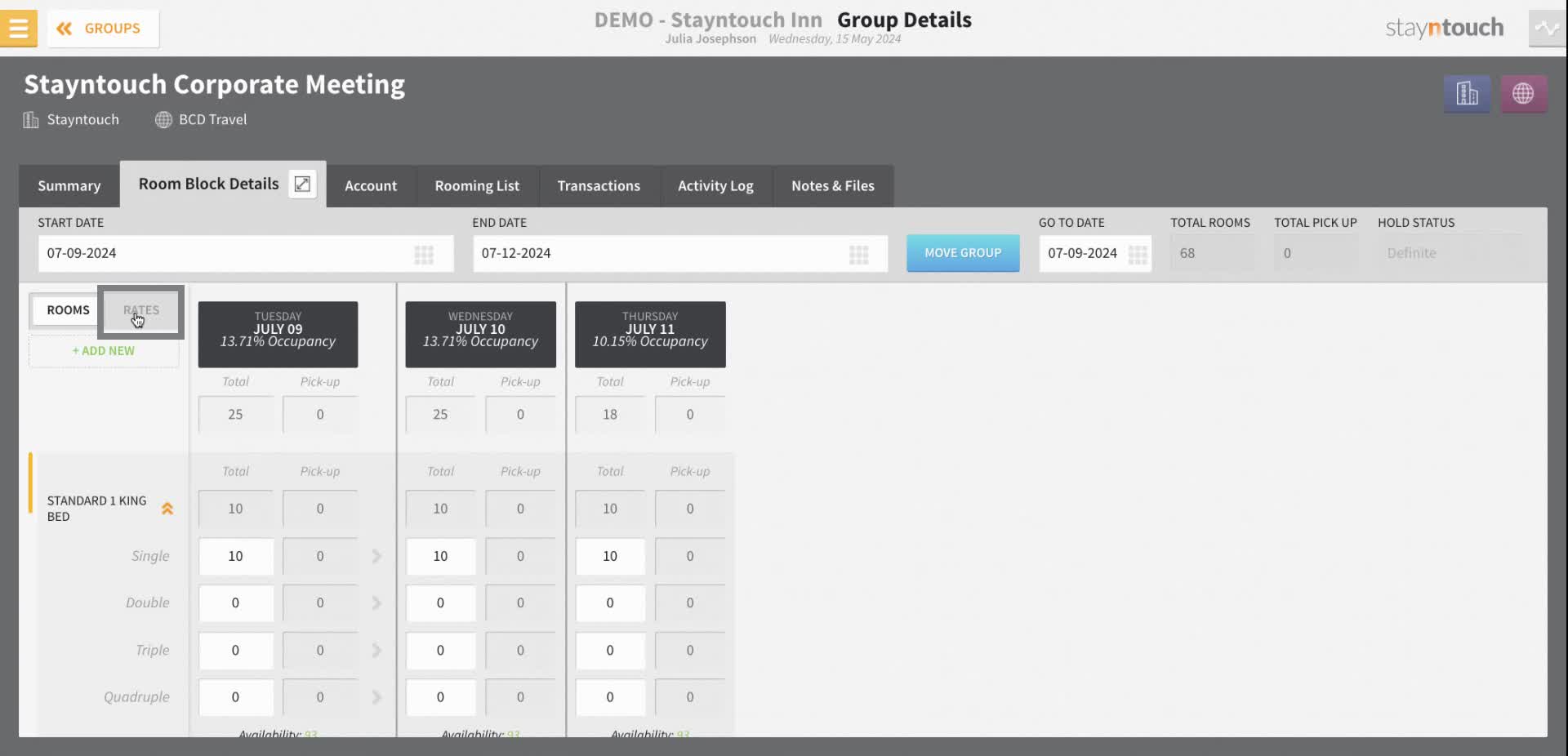
Task: Open the Notes & Files tab
Action: click(x=833, y=186)
